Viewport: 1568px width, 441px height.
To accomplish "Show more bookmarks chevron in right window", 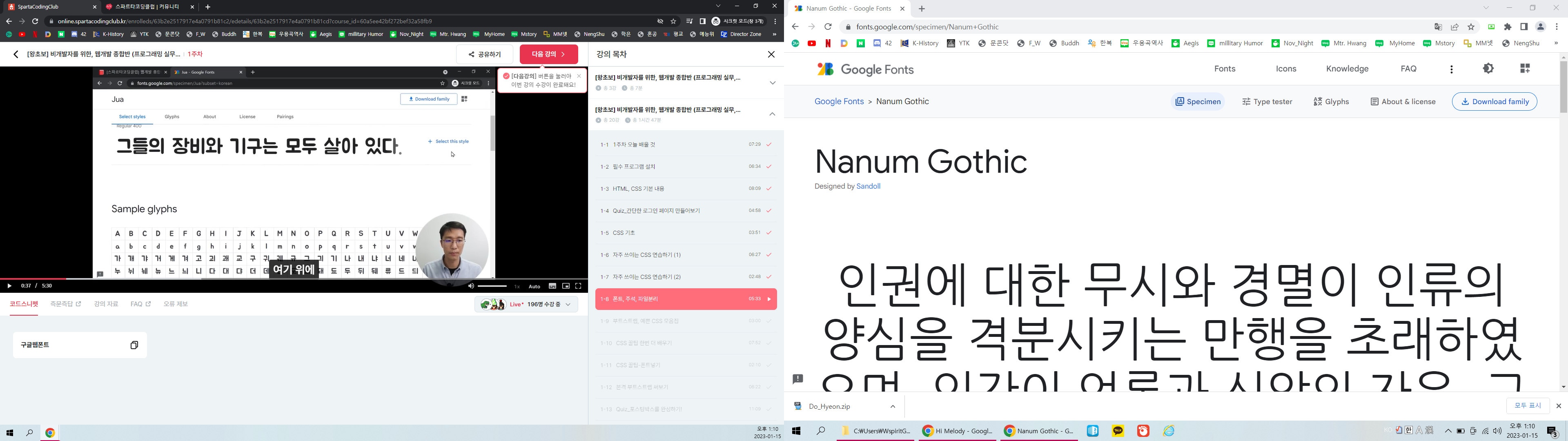I will point(1556,43).
